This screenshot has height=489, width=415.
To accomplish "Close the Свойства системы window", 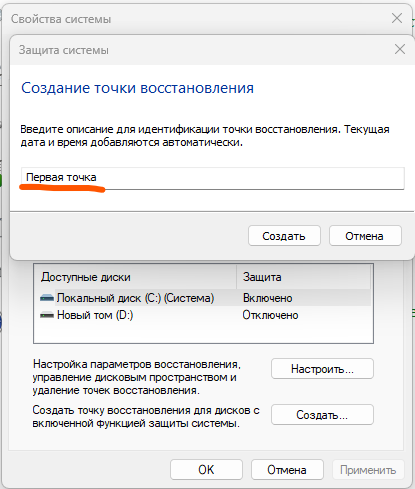I will [397, 18].
